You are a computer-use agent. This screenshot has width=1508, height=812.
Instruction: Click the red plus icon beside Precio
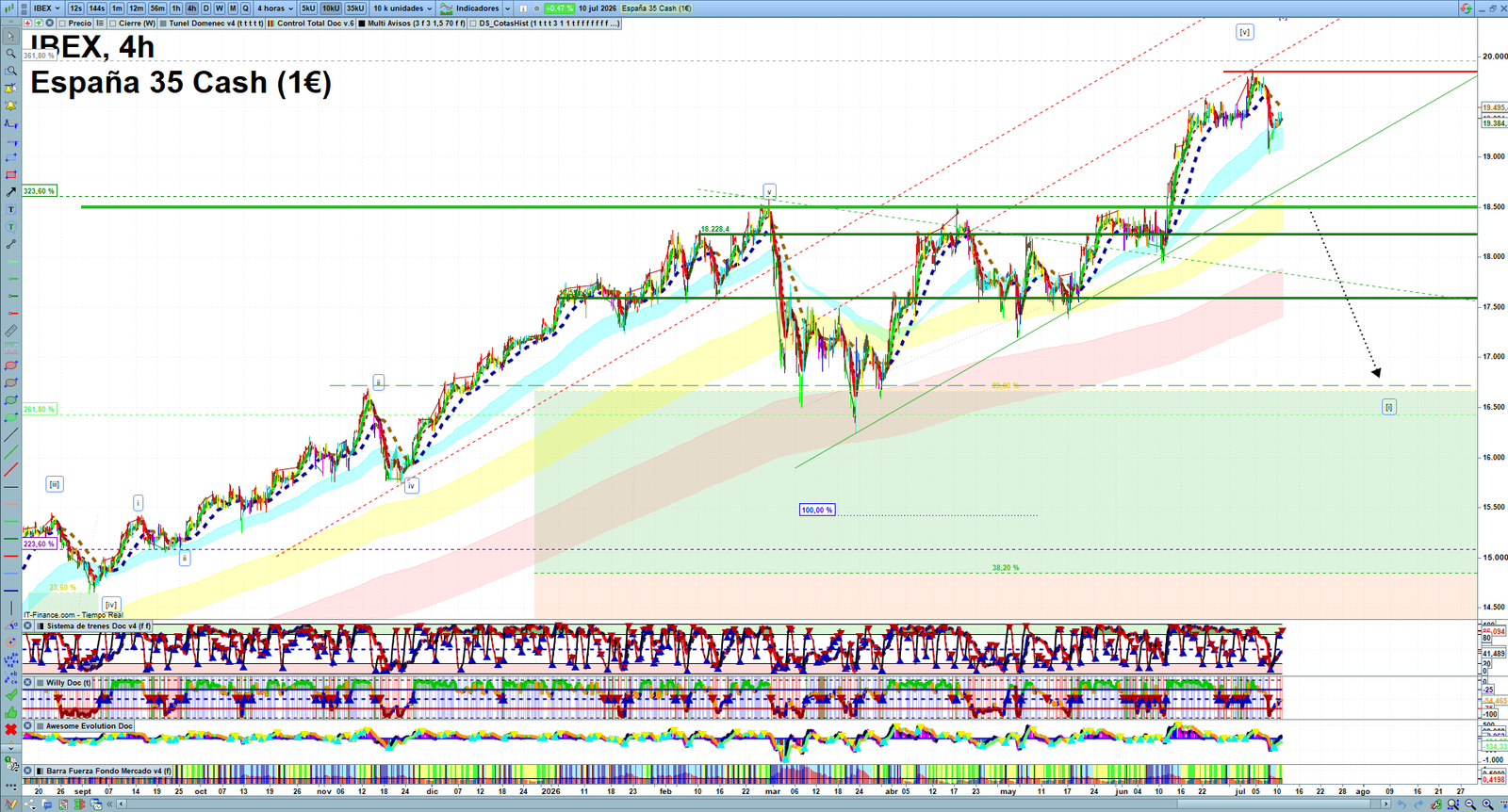pos(27,23)
